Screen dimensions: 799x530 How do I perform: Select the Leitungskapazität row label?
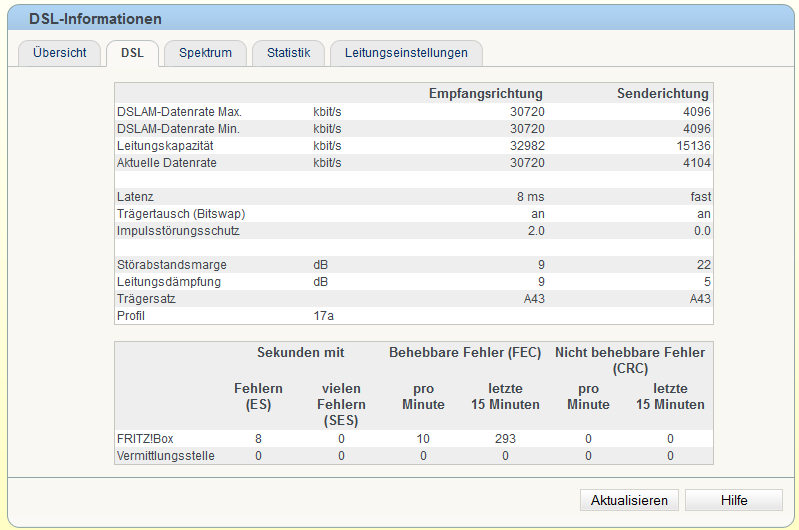[x=165, y=146]
